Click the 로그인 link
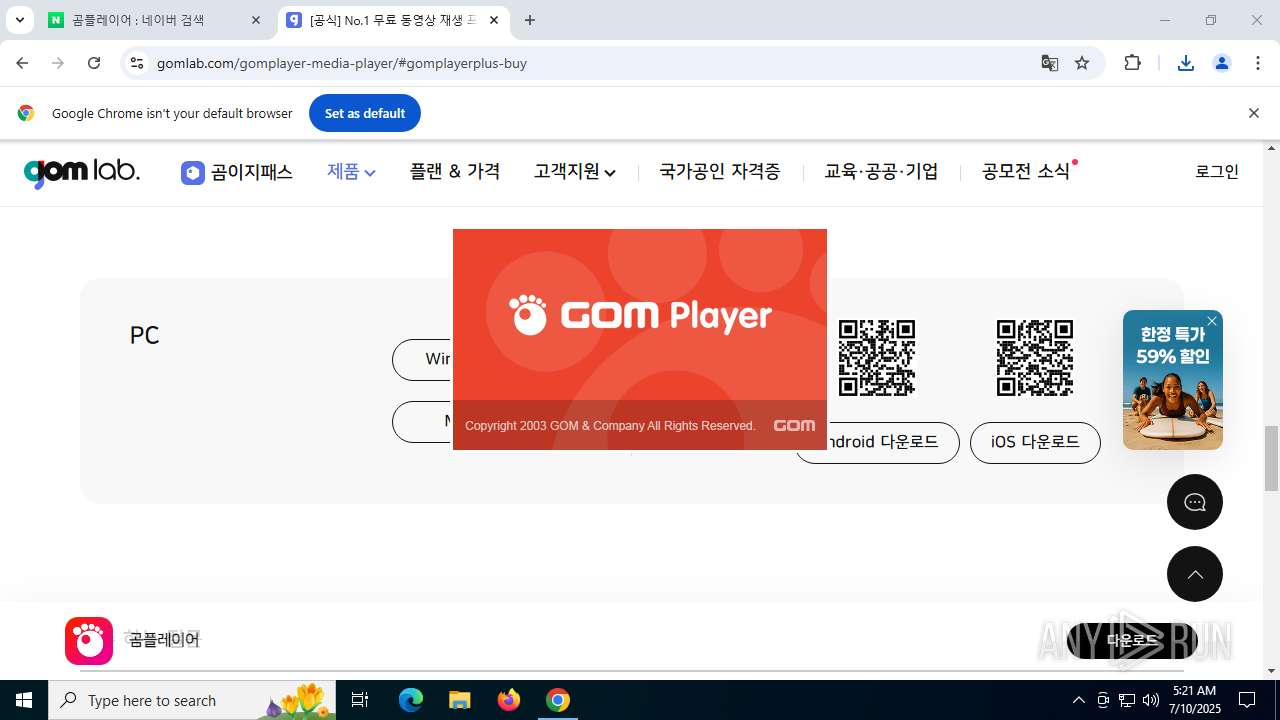 [x=1217, y=172]
